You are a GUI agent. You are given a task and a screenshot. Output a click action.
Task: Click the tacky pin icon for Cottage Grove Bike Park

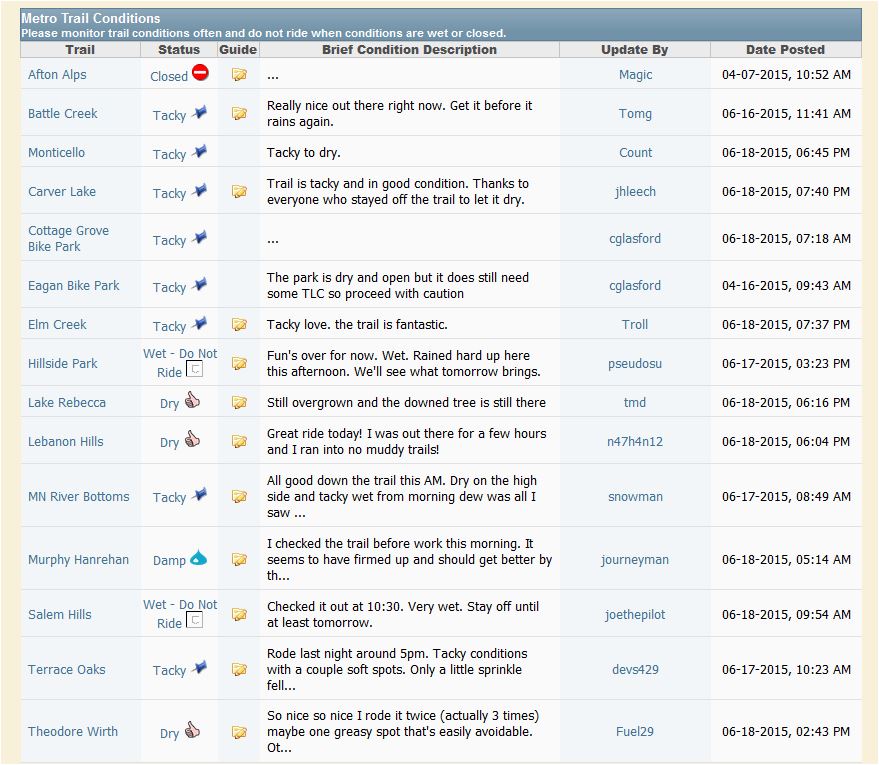pos(200,238)
